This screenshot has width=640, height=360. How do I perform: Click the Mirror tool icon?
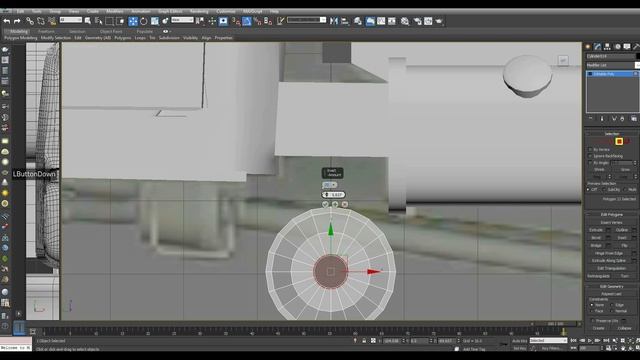pyautogui.click(x=334, y=21)
